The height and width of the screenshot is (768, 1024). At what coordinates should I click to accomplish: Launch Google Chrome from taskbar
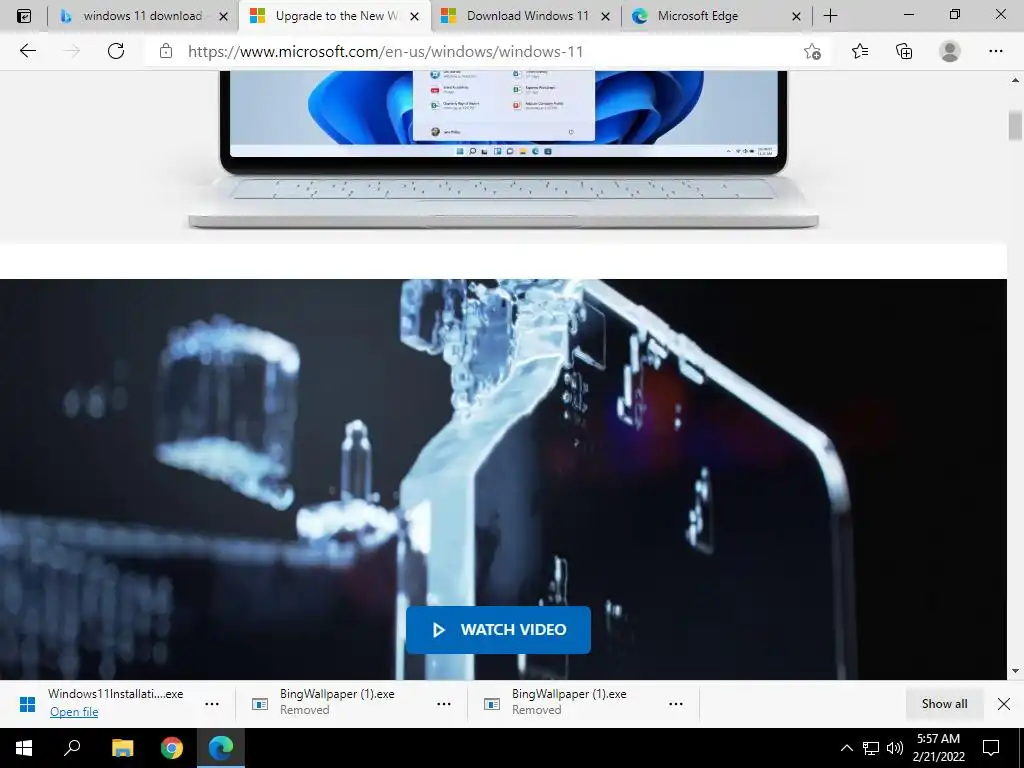click(x=172, y=748)
